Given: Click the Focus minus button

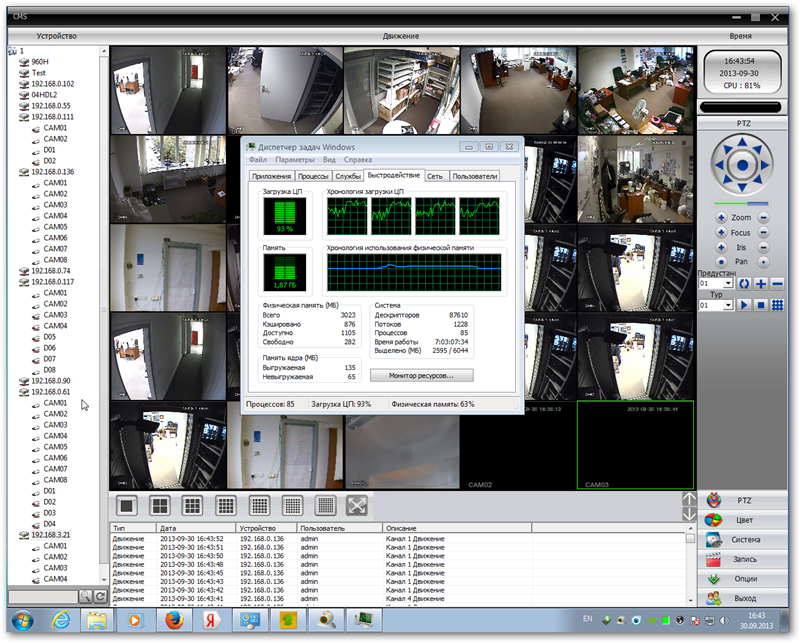Looking at the screenshot, I should tap(764, 232).
